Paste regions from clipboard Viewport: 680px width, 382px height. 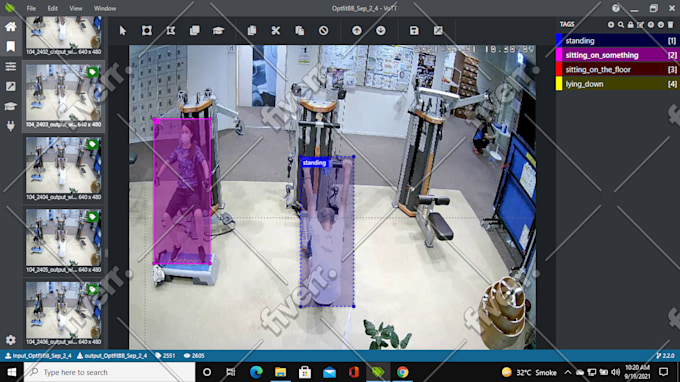point(299,30)
